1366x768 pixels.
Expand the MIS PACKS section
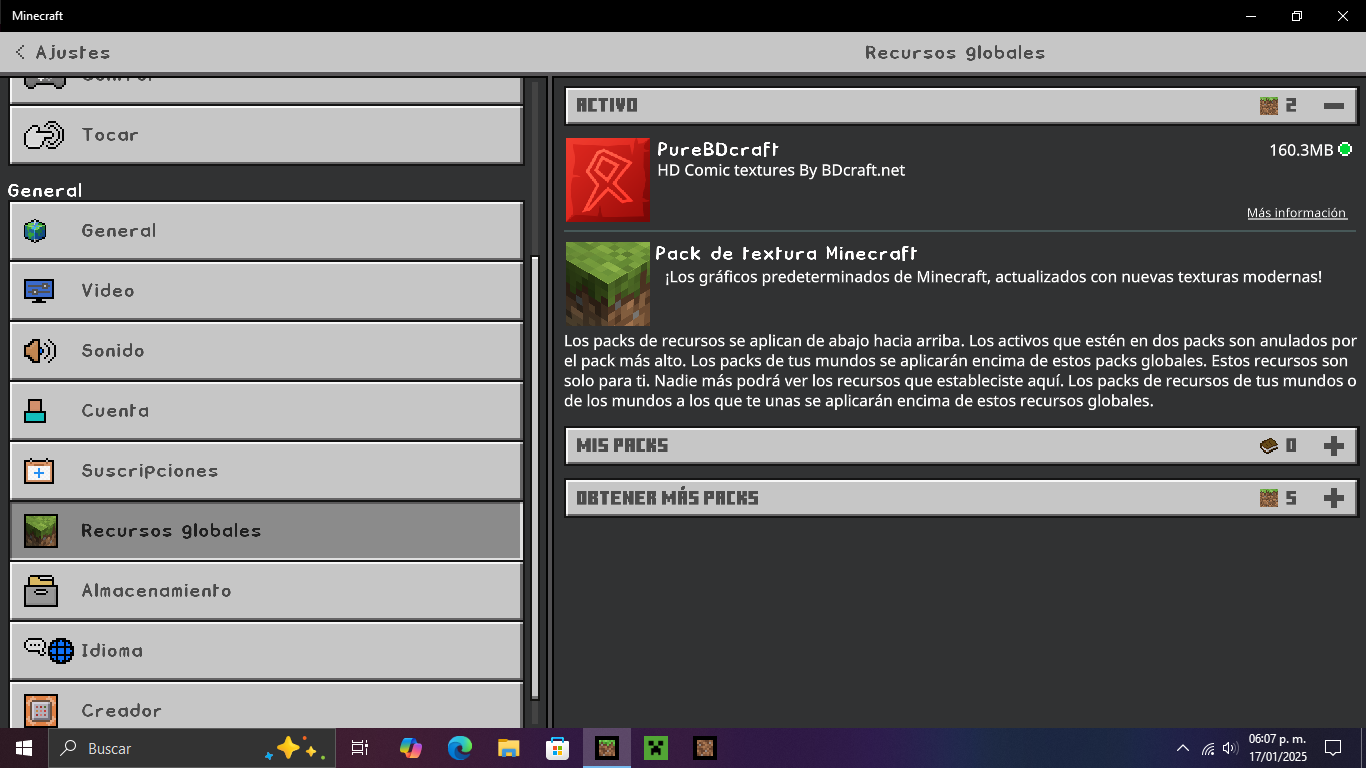pyautogui.click(x=1333, y=446)
